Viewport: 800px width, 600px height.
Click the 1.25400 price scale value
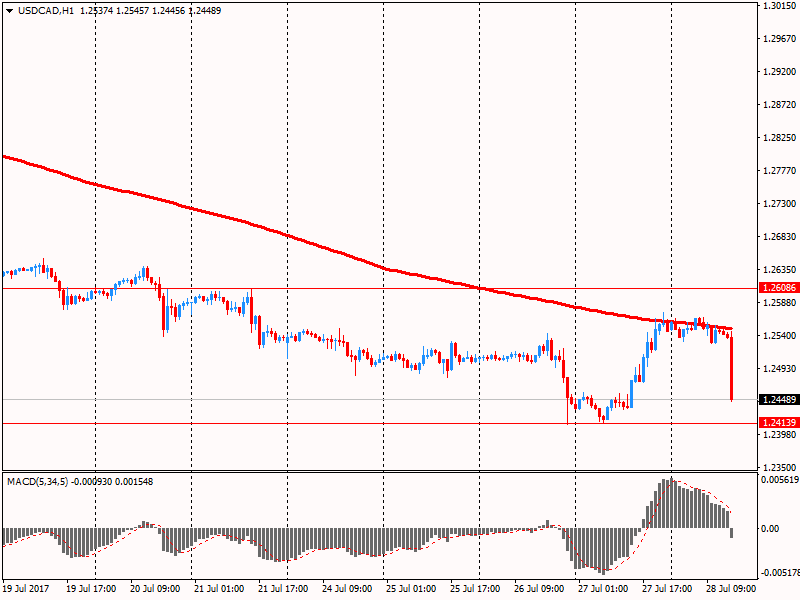pyautogui.click(x=779, y=335)
